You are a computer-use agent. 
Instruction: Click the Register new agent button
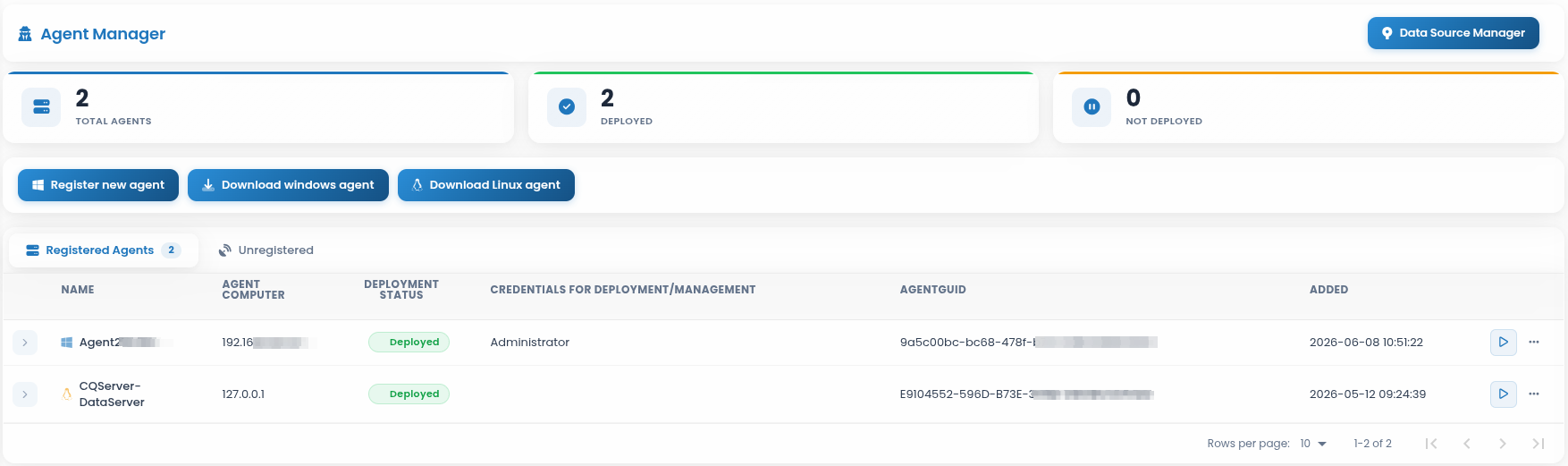click(x=98, y=185)
